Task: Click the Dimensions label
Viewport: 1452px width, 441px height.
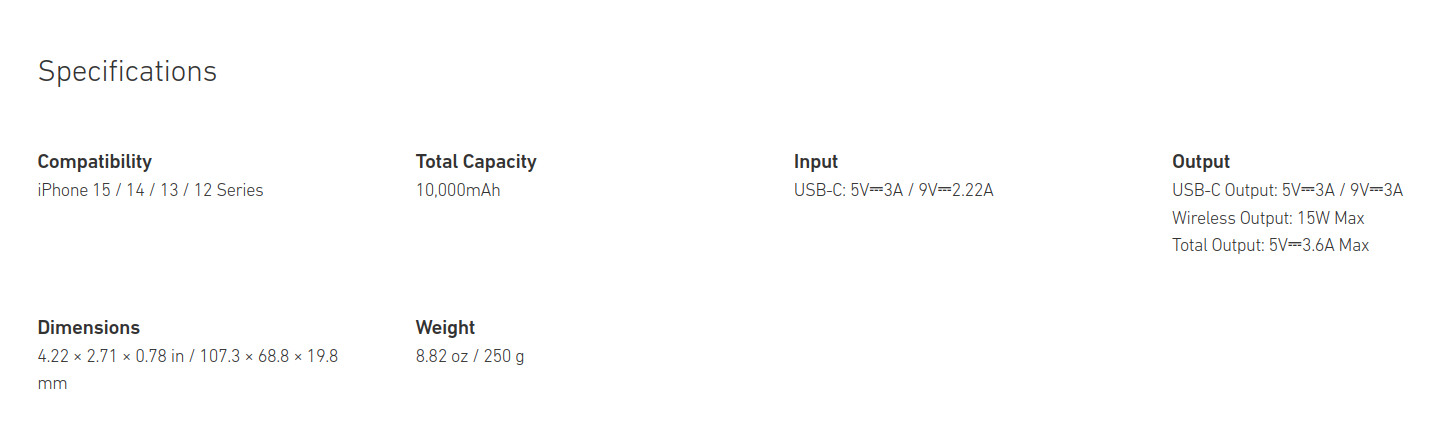Action: 88,328
